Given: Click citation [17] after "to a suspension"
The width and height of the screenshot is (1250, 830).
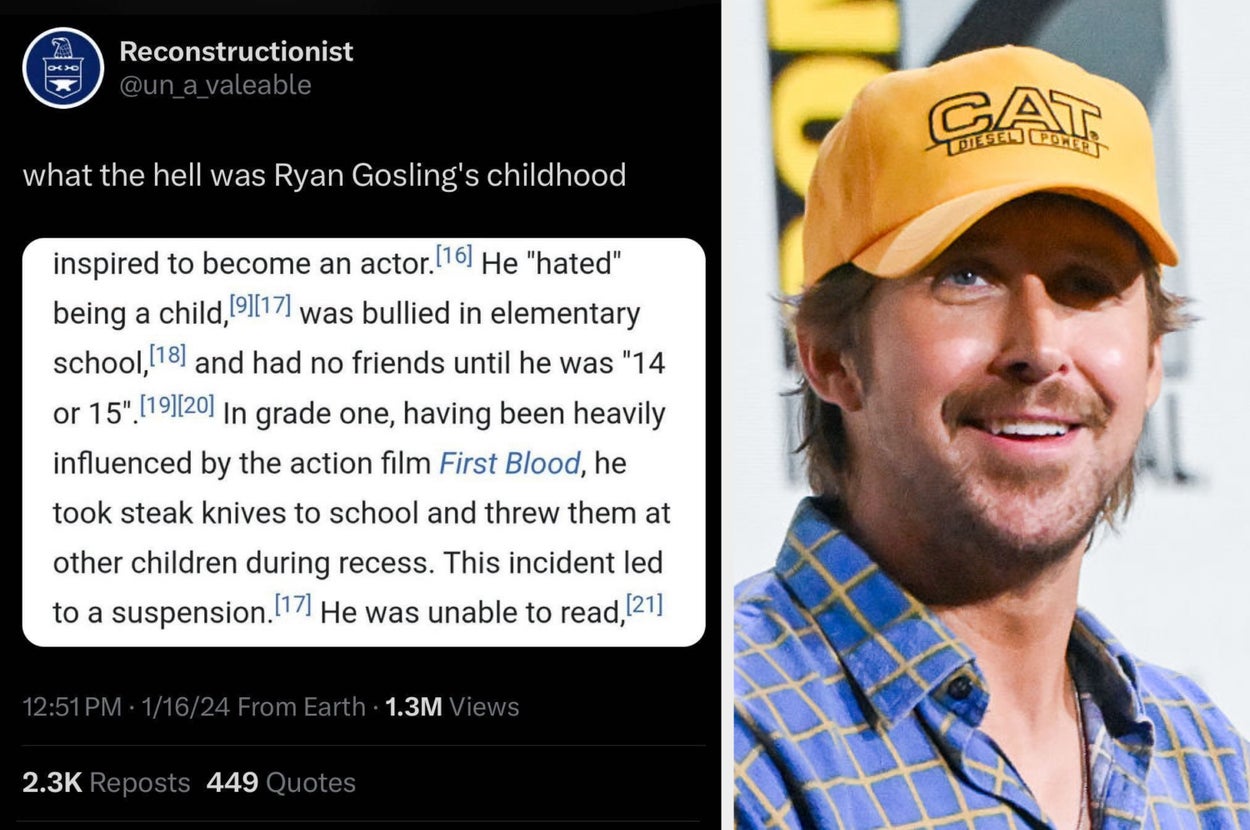Looking at the screenshot, I should (294, 605).
